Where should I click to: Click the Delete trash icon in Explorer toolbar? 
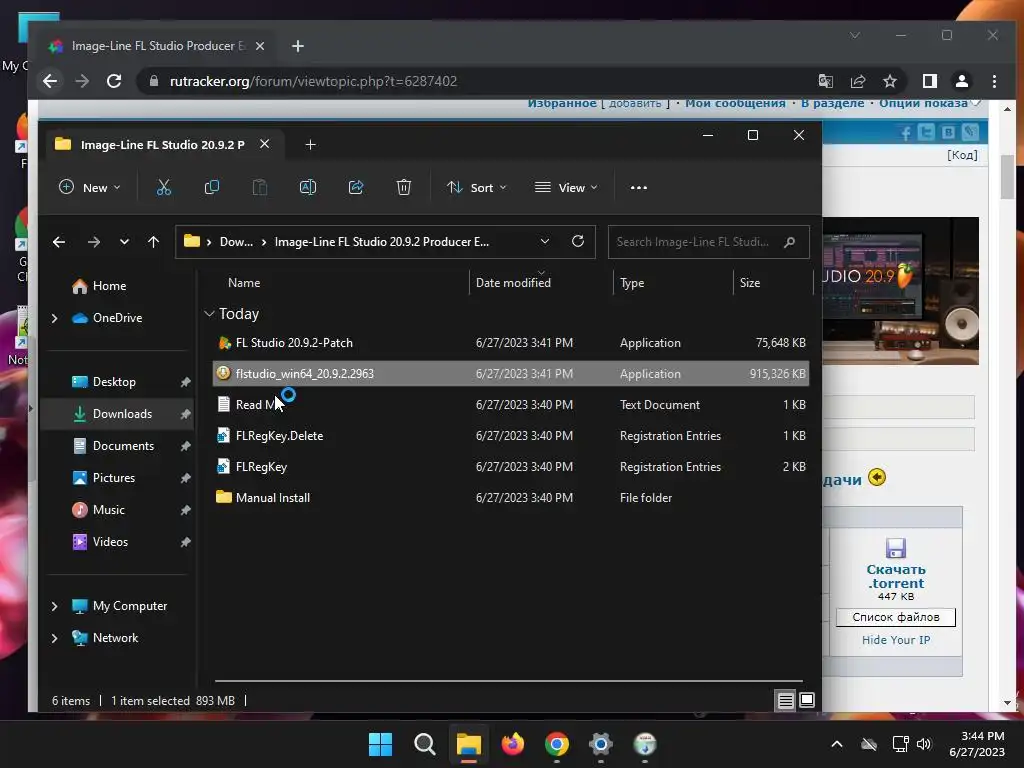404,187
